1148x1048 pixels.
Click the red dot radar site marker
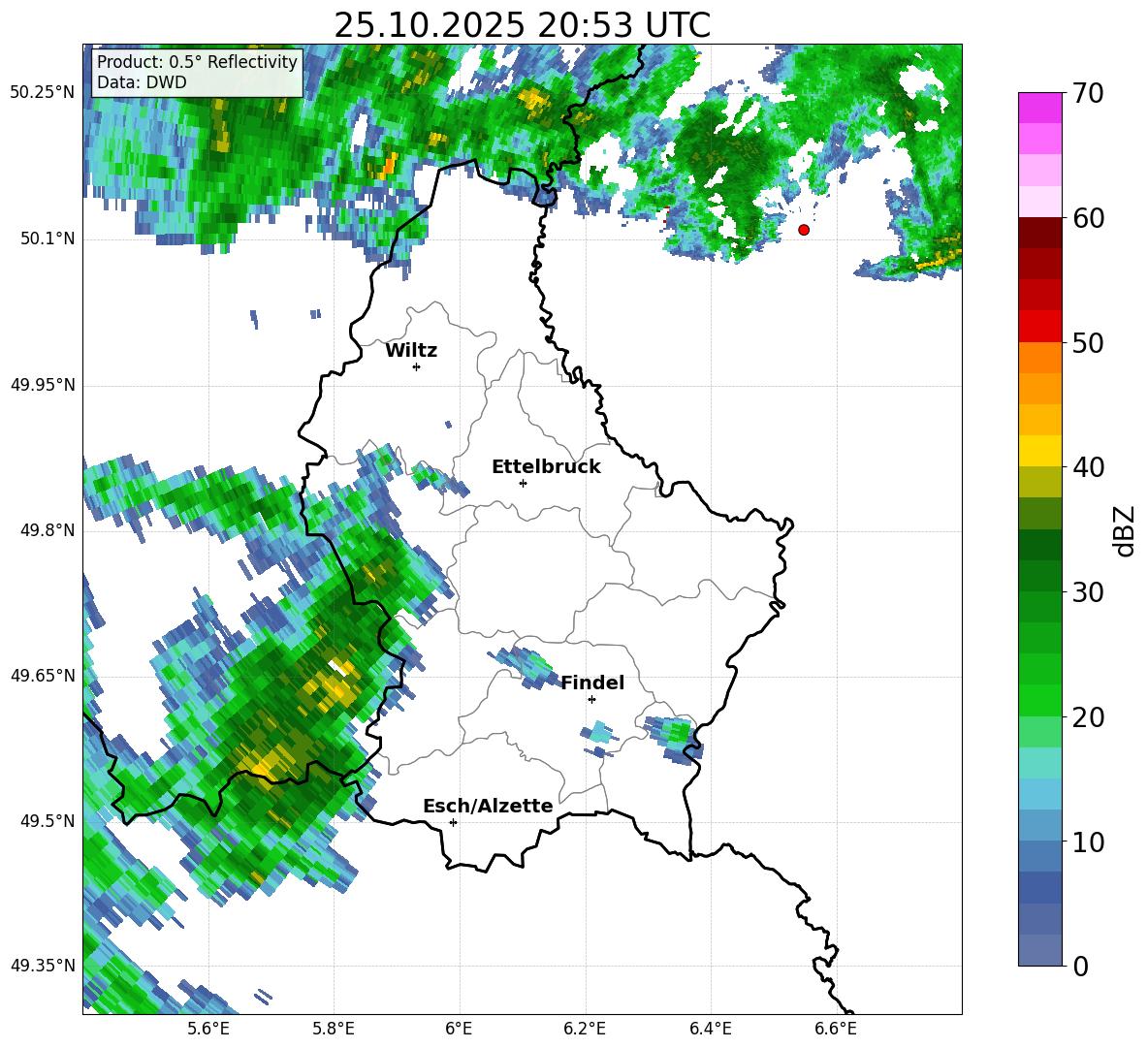click(x=804, y=230)
